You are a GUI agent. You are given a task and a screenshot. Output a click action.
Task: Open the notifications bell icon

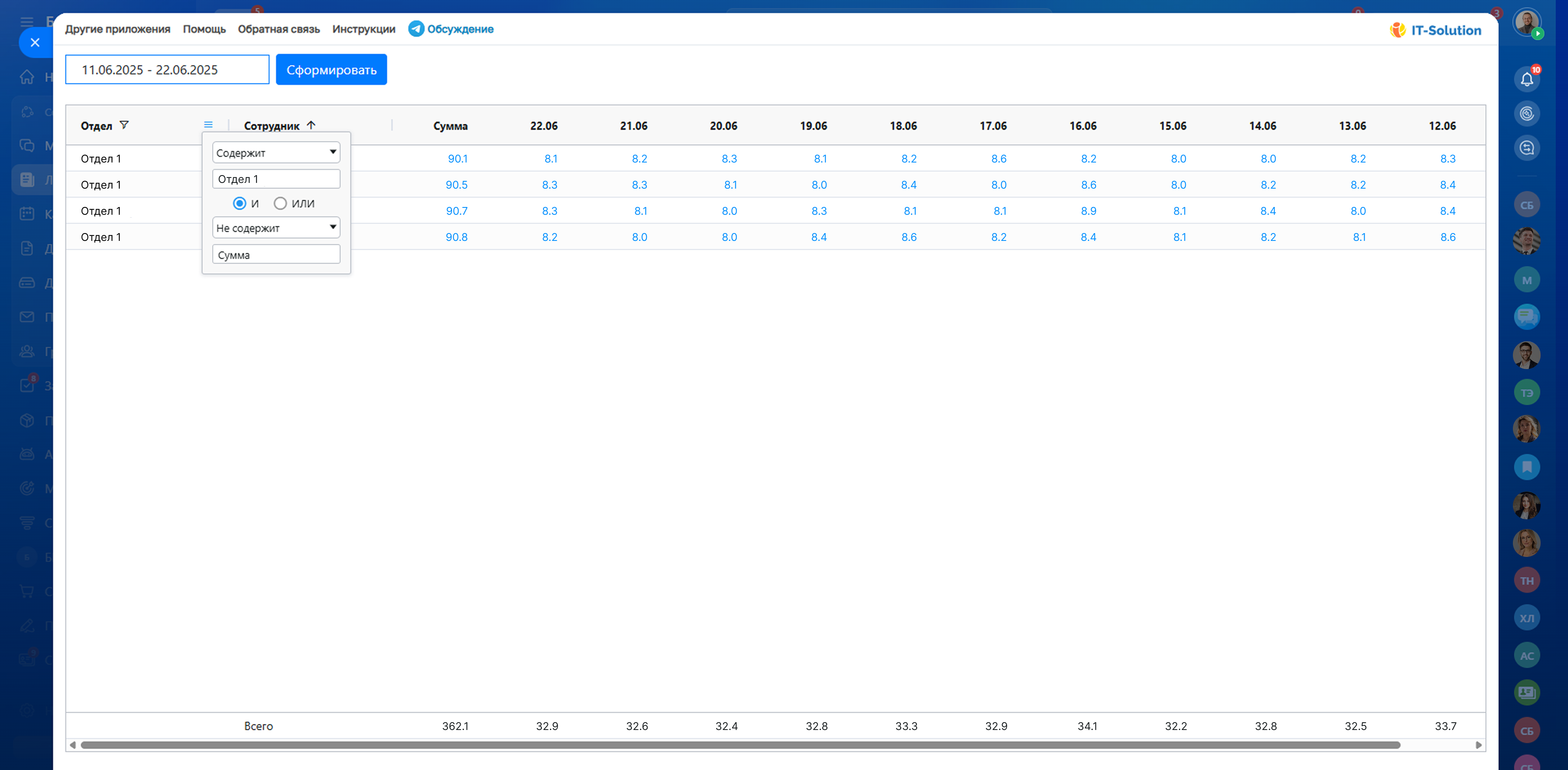pos(1526,79)
